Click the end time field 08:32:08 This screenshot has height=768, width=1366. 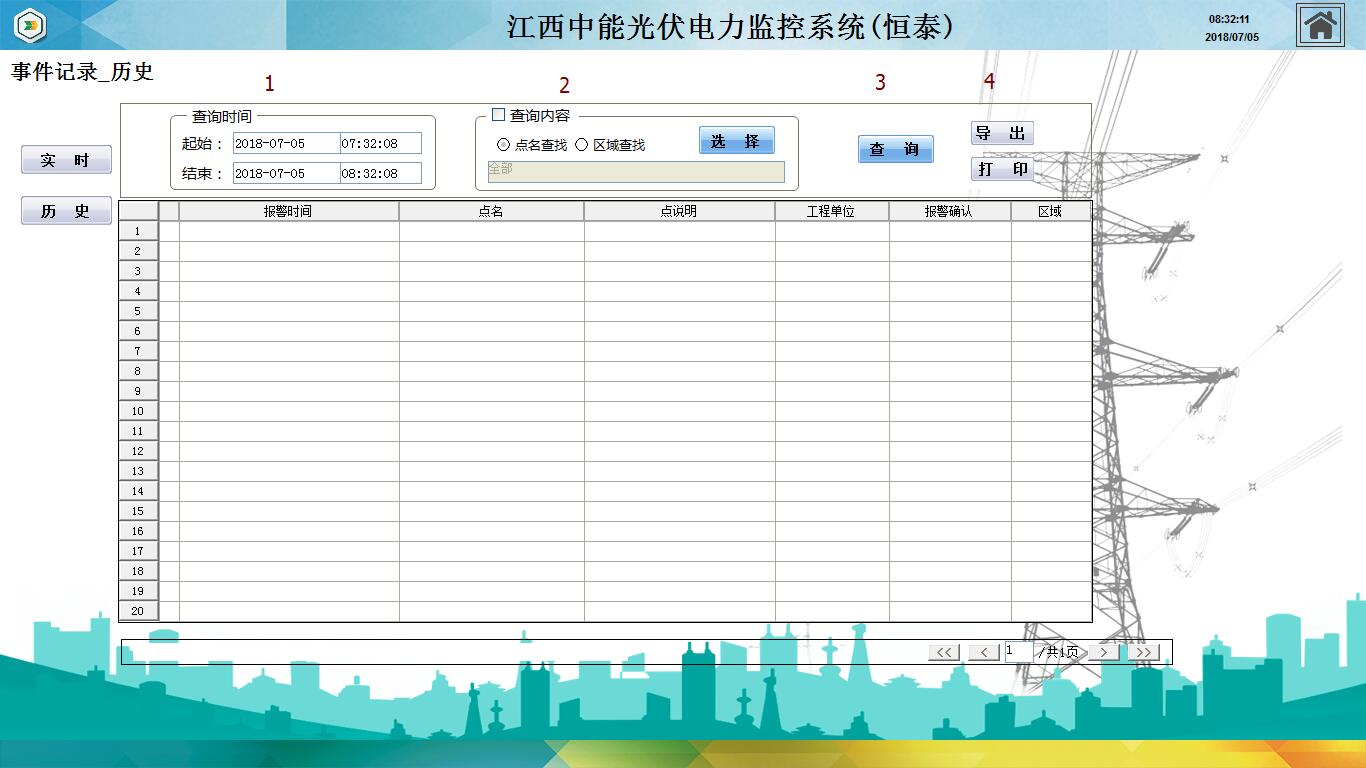tap(380, 173)
